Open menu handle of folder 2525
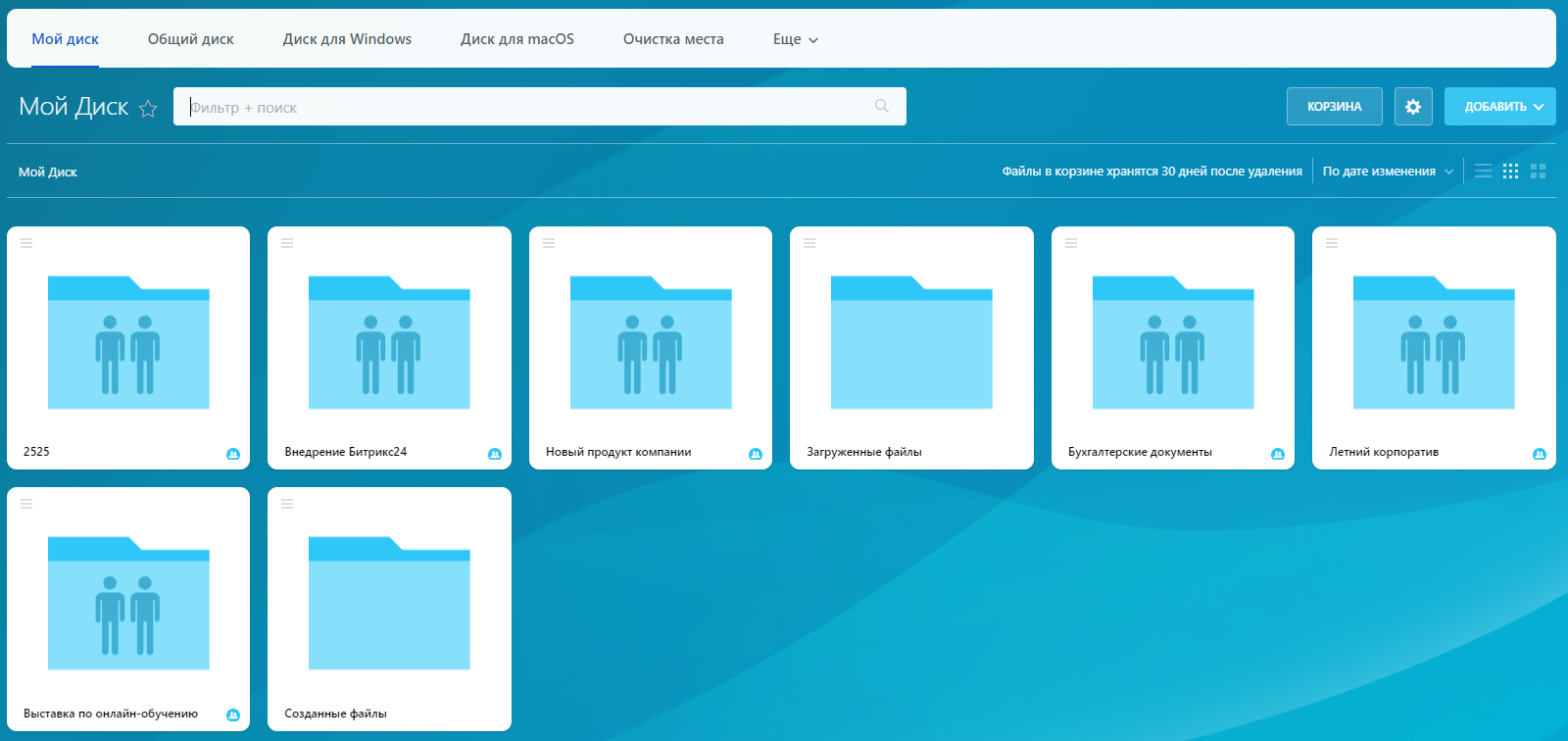 point(26,243)
